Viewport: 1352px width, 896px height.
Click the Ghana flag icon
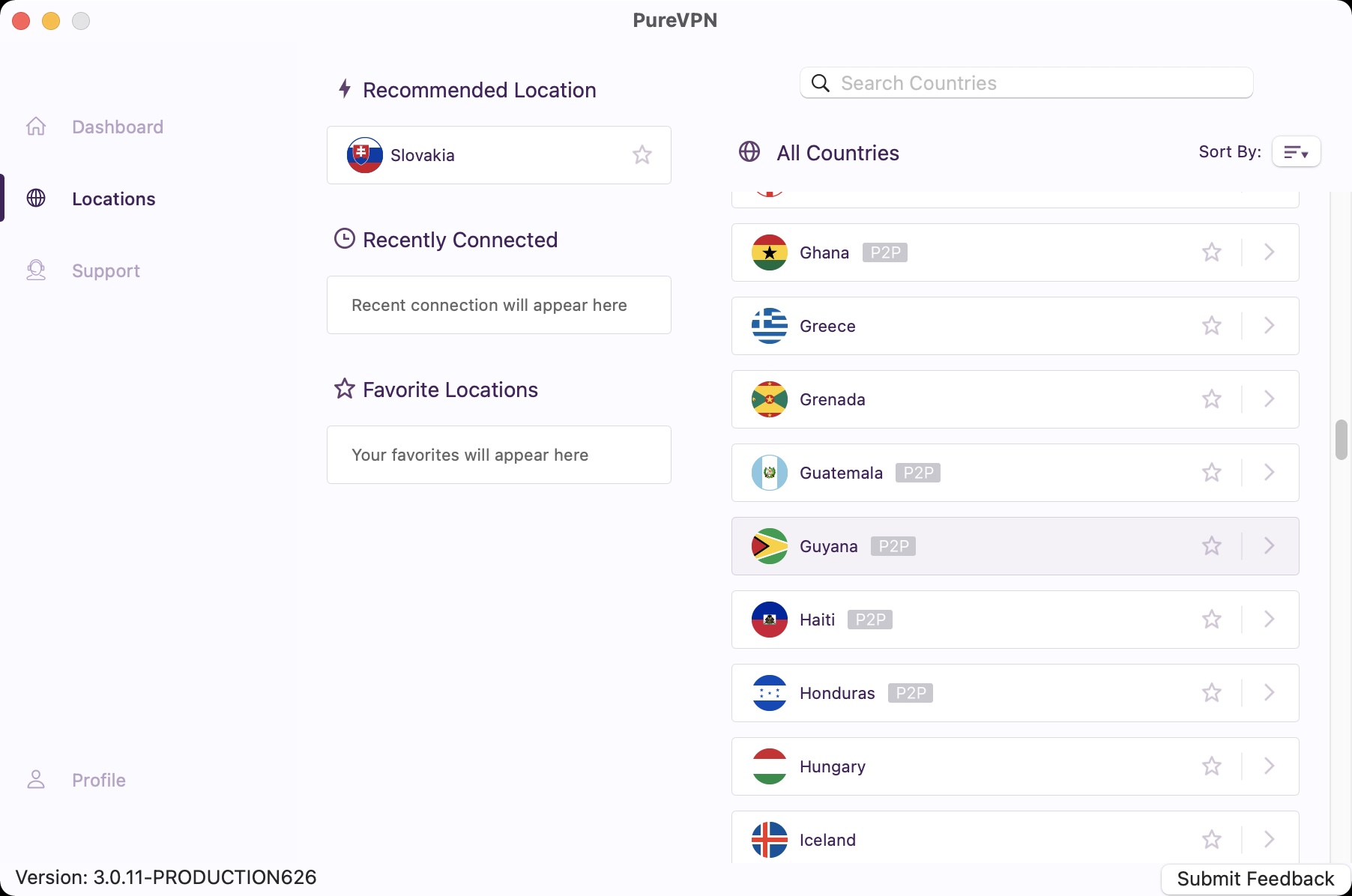[770, 252]
